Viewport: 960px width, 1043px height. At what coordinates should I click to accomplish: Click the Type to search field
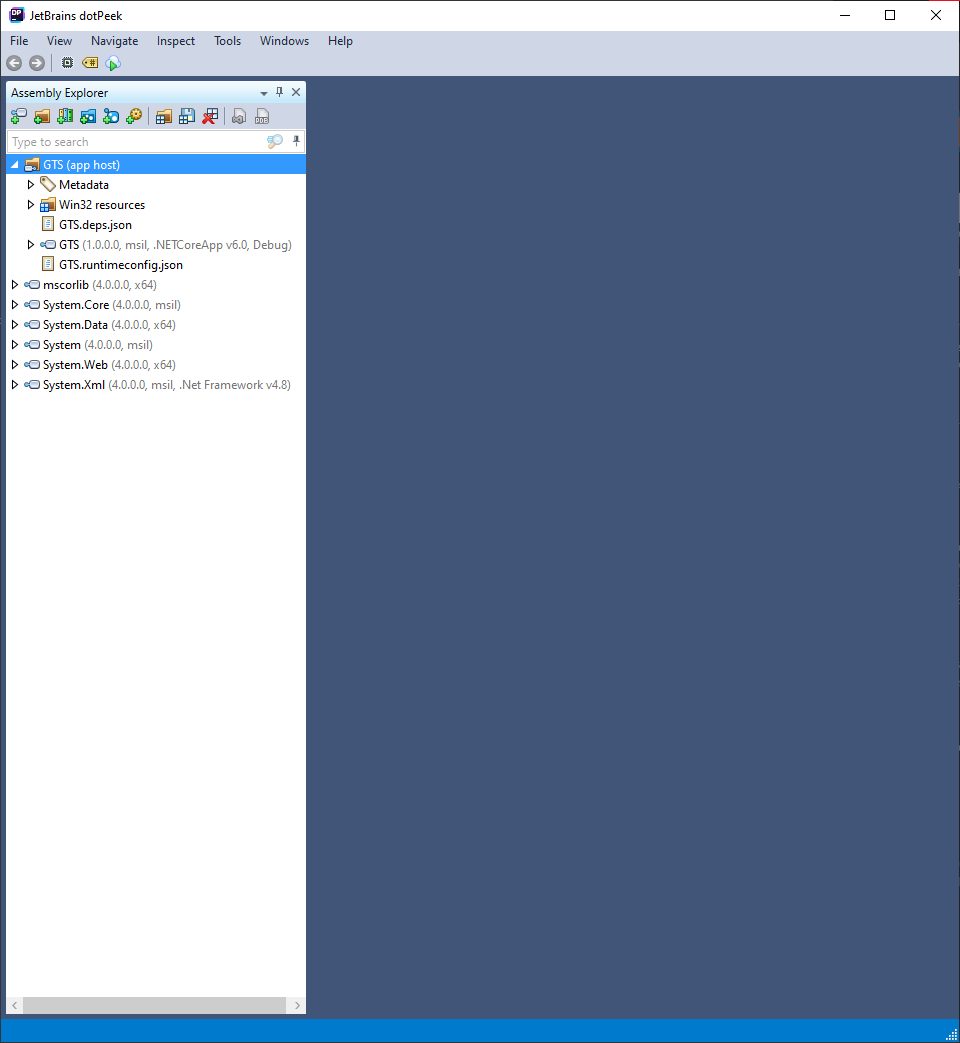click(136, 142)
